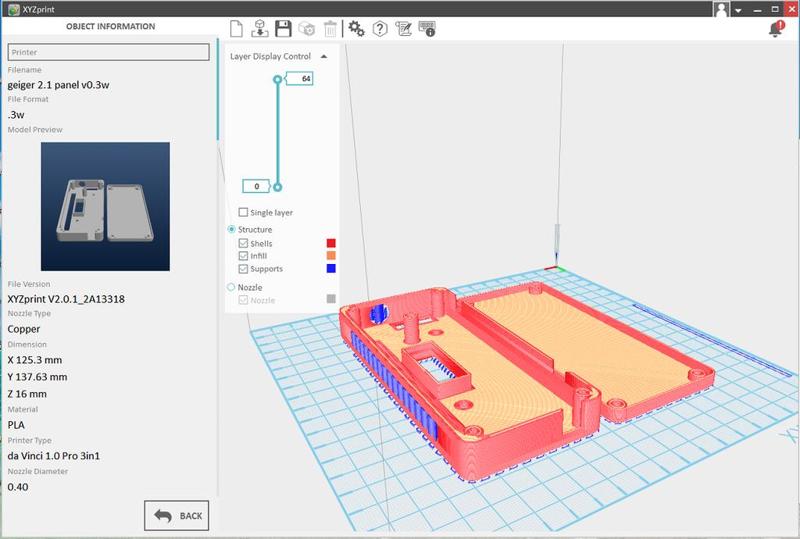Create a new file with the blank page icon
This screenshot has width=800, height=539.
coord(236,29)
